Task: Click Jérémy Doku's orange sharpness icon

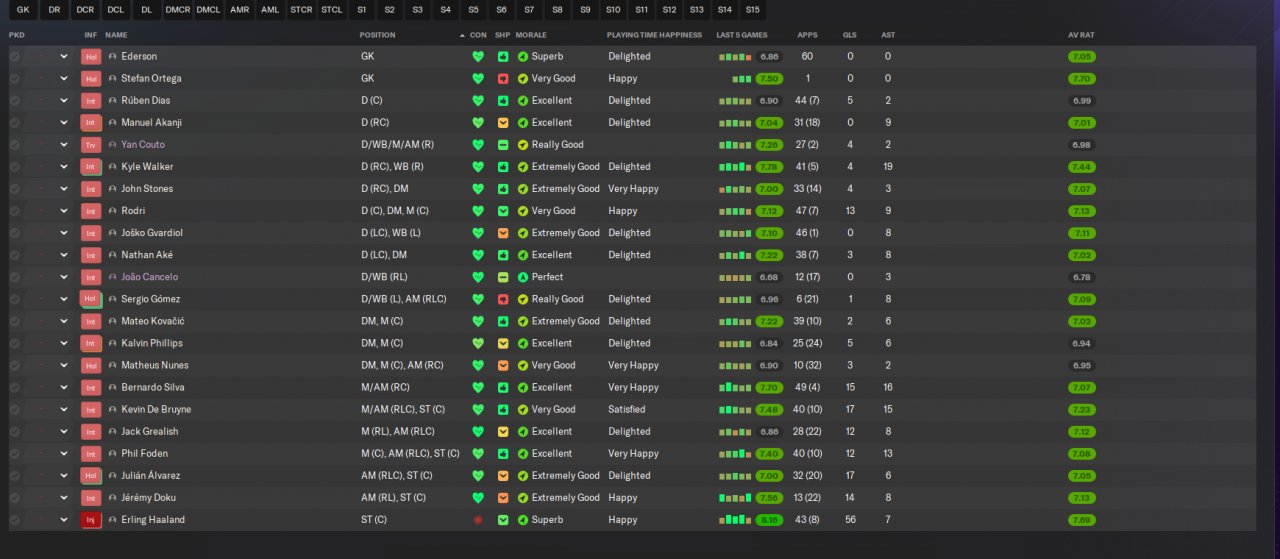Action: click(x=503, y=498)
